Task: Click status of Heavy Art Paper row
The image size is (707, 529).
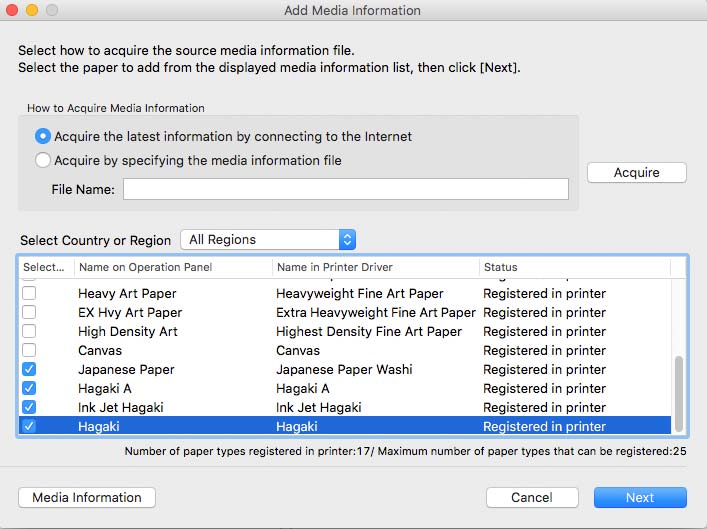Action: [x=545, y=294]
